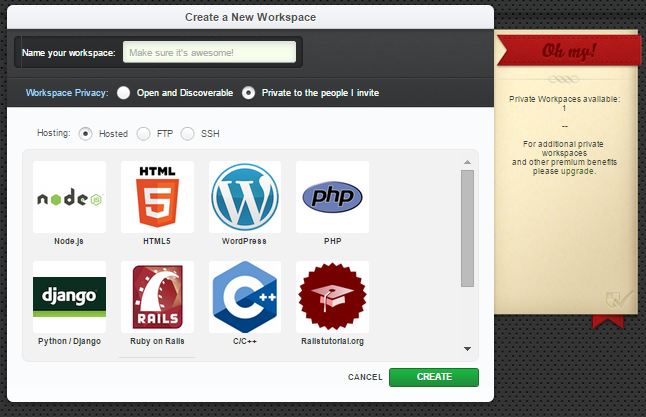Click the 'Oh my!' red ribbon banner
The width and height of the screenshot is (646, 417).
click(x=569, y=51)
